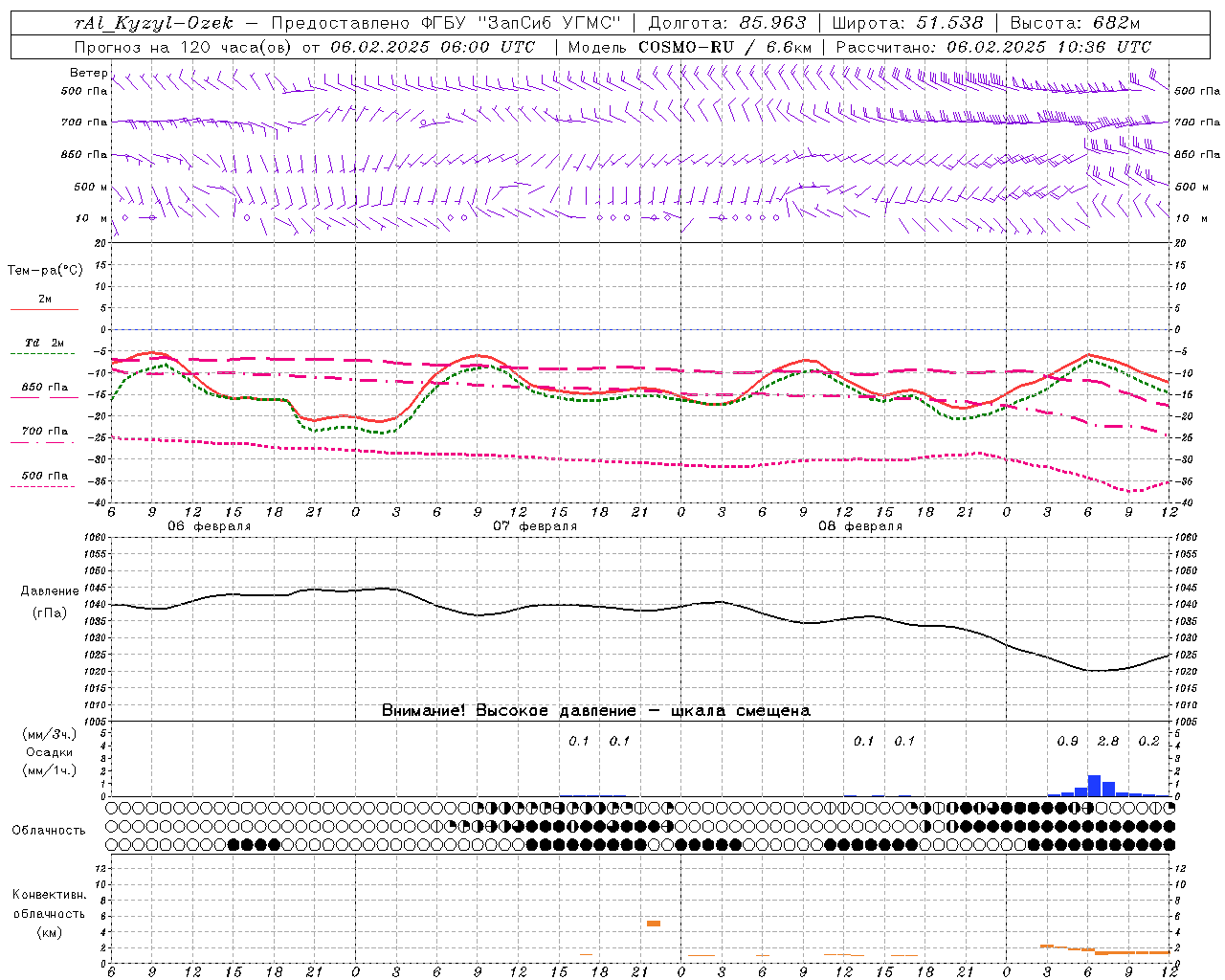The width and height of the screenshot is (1225, 980).
Task: Click the Давление pressure panel label
Action: coord(50,591)
